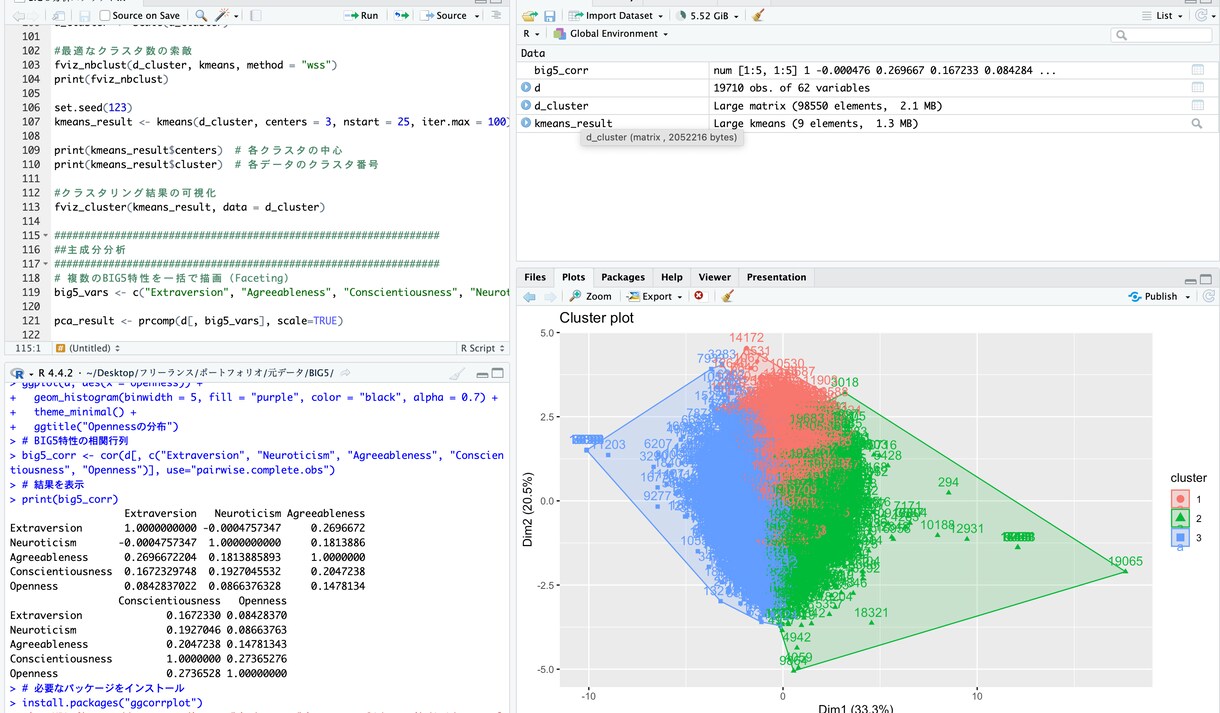Click the compile report notebook icon

[x=255, y=16]
